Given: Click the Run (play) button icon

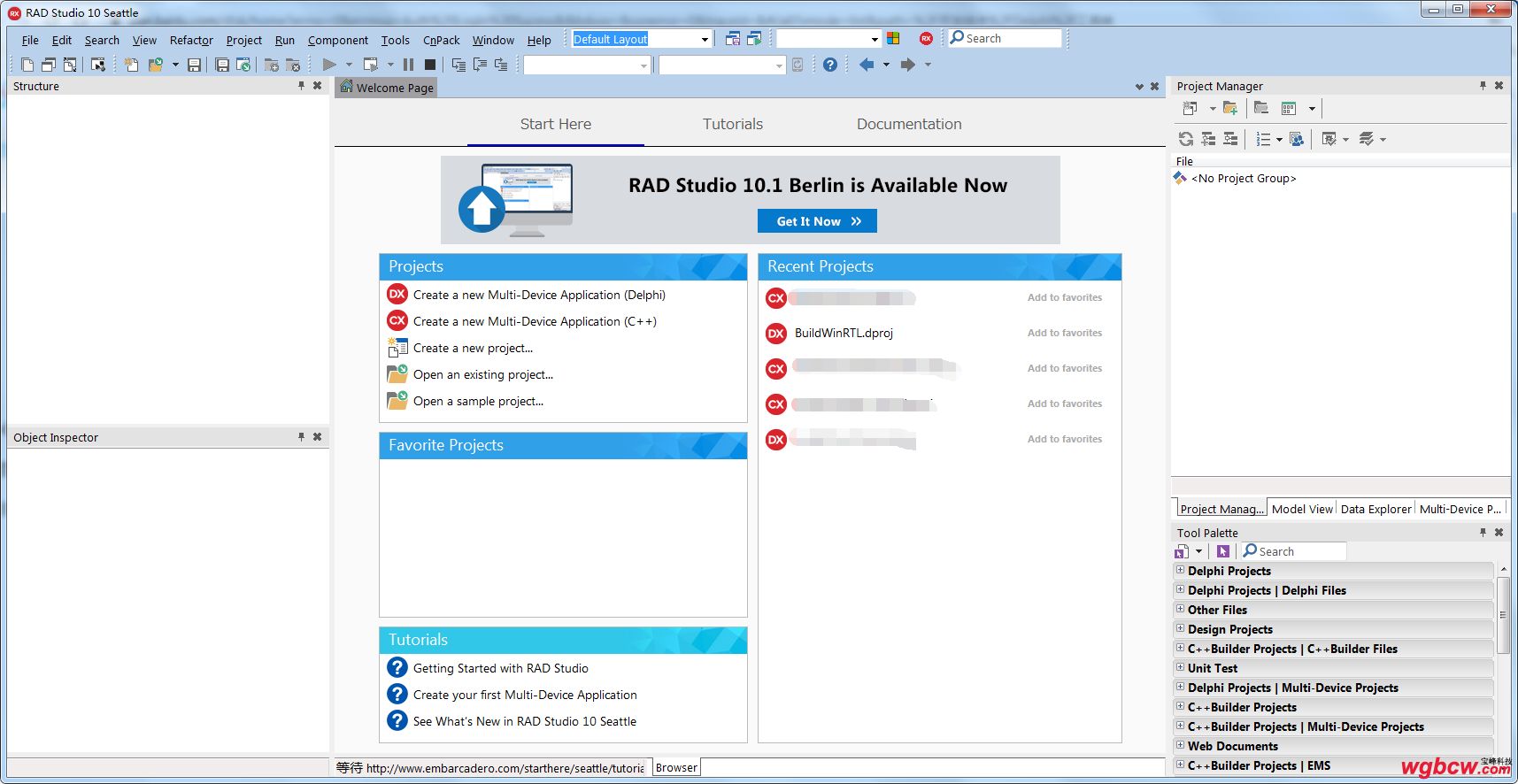Looking at the screenshot, I should click(329, 65).
